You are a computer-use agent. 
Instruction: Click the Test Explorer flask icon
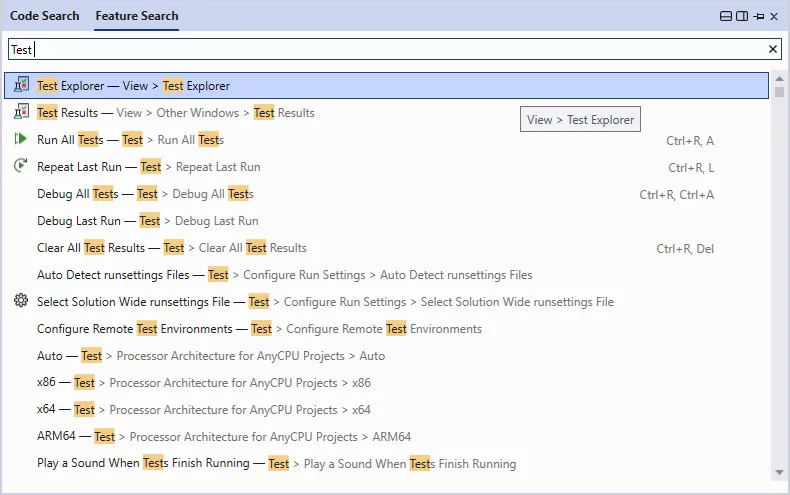coord(21,85)
